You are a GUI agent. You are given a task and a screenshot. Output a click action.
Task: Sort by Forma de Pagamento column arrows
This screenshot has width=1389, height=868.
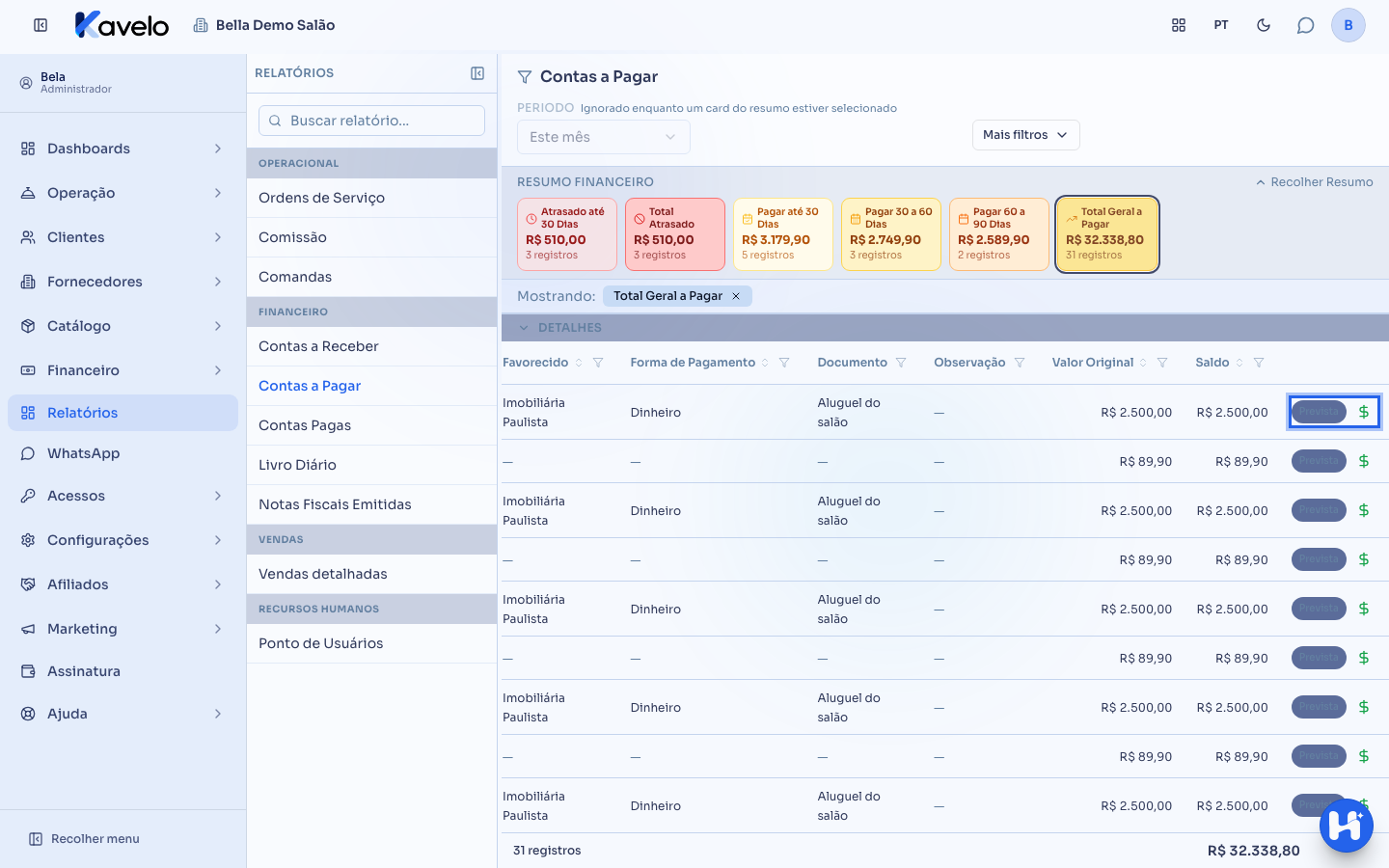pos(765,363)
